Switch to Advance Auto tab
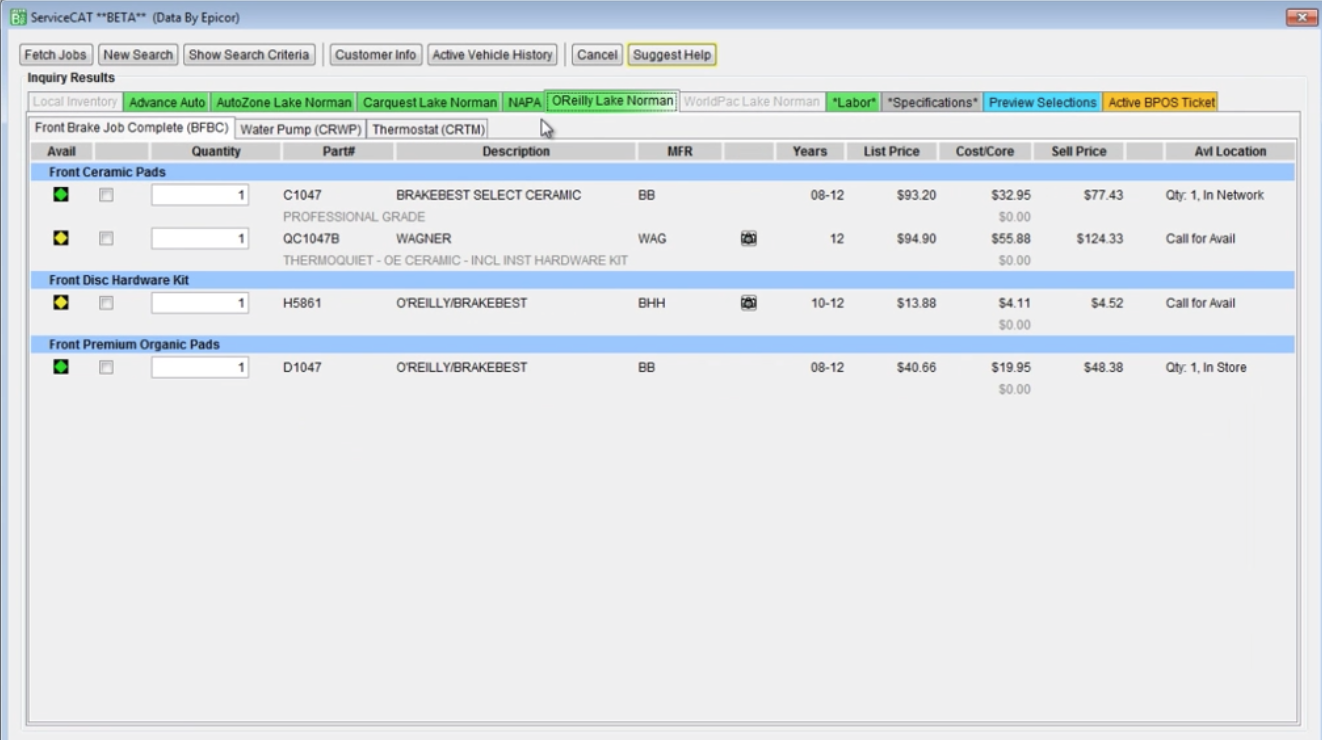The image size is (1322, 740). (x=167, y=102)
